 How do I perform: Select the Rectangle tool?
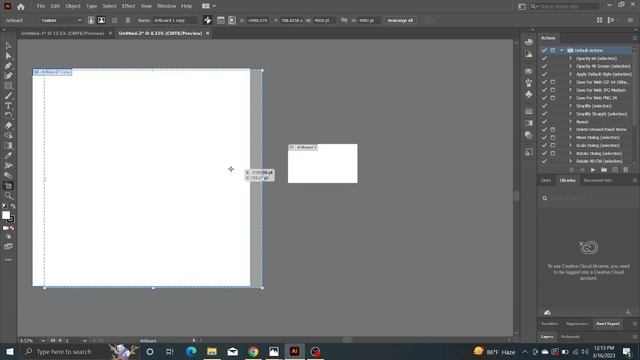pyautogui.click(x=8, y=86)
